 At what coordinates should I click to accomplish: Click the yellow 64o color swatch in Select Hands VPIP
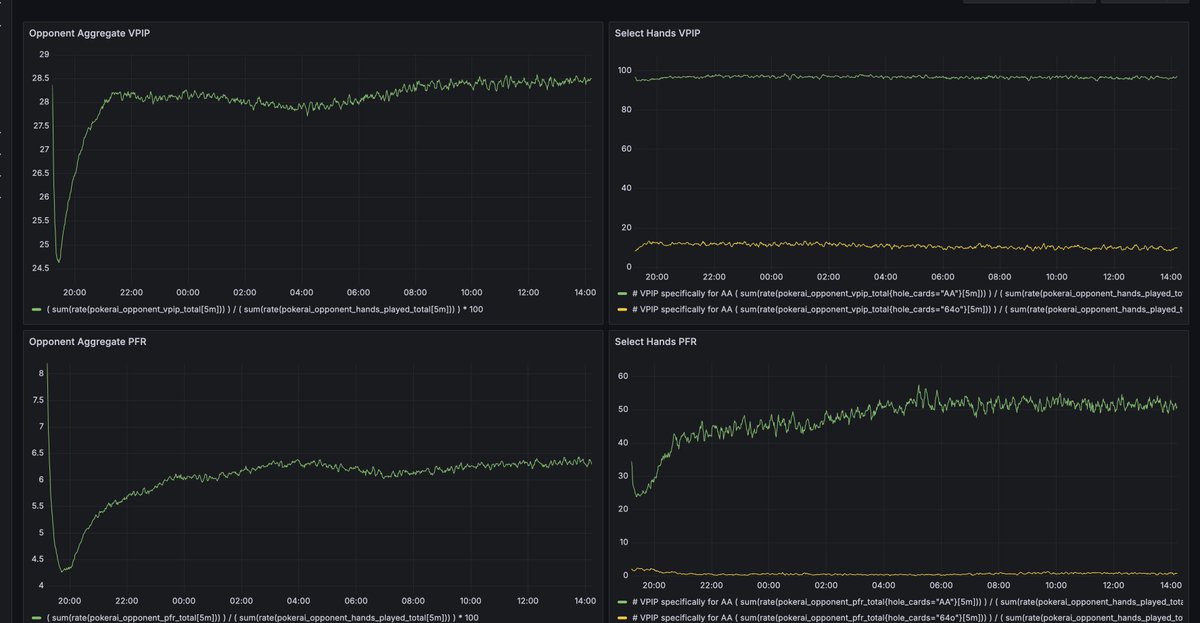tap(622, 309)
